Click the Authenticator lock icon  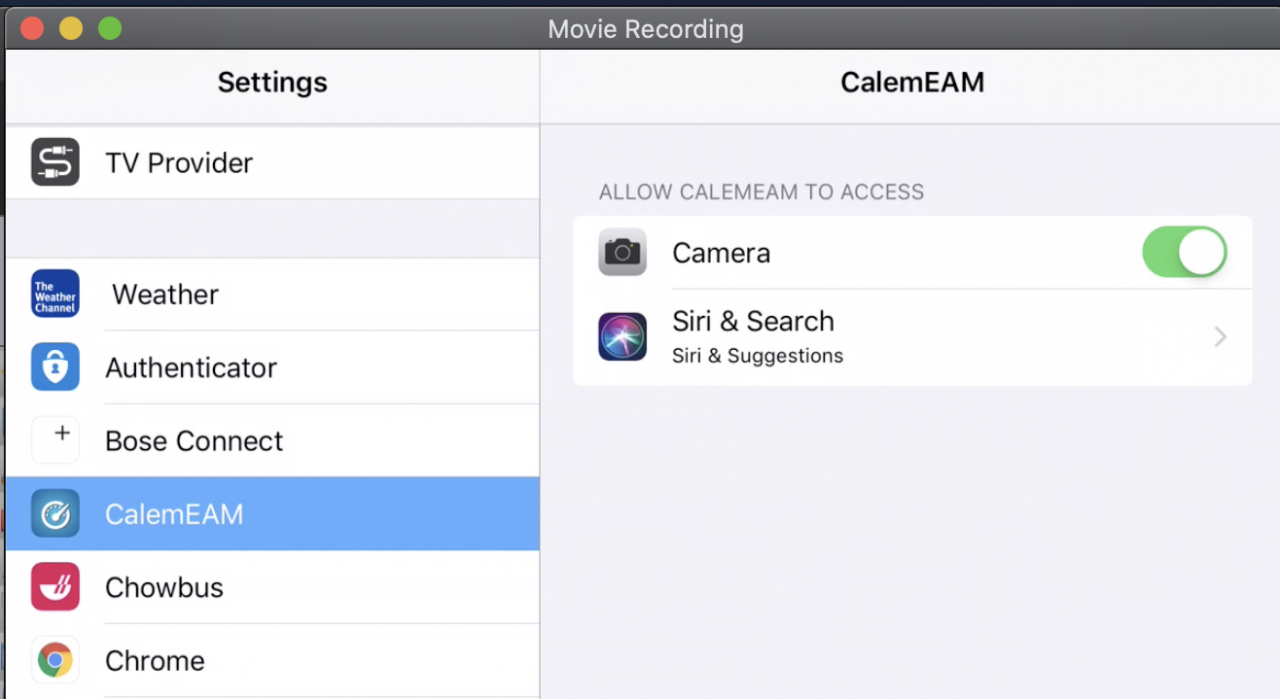(55, 367)
